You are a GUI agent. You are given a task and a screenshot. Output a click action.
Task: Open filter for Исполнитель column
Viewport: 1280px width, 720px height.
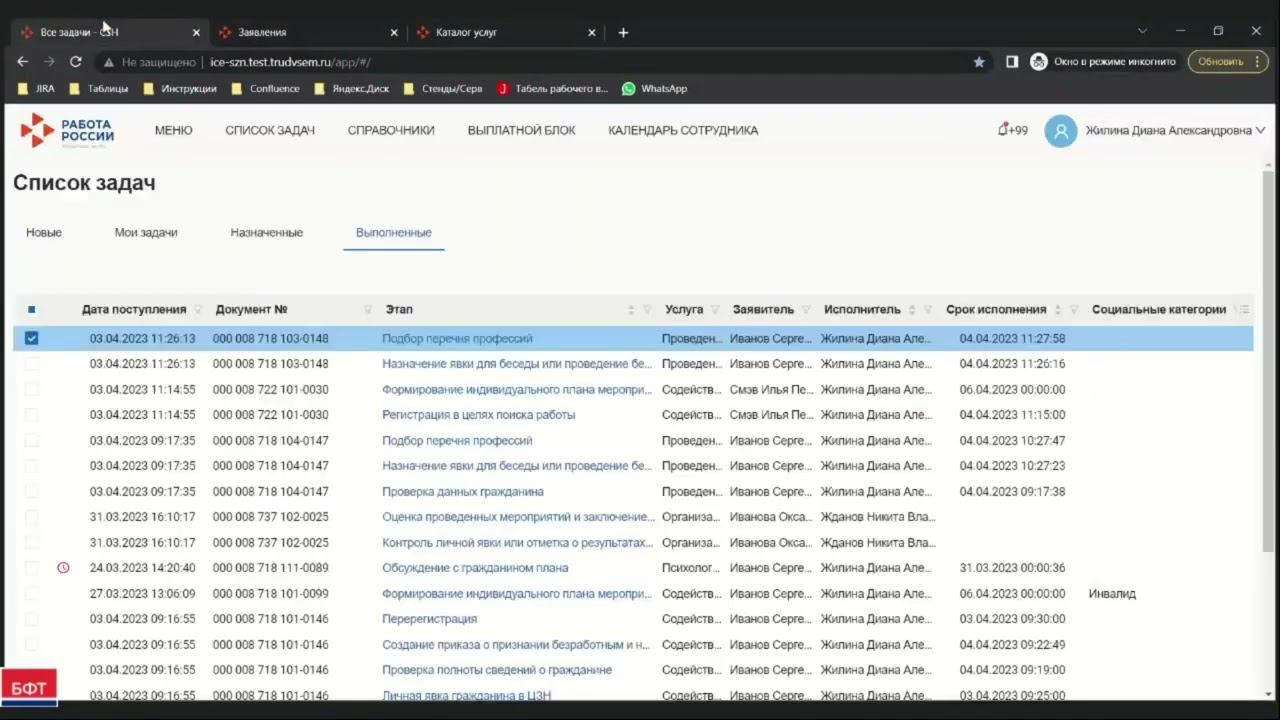pyautogui.click(x=928, y=310)
